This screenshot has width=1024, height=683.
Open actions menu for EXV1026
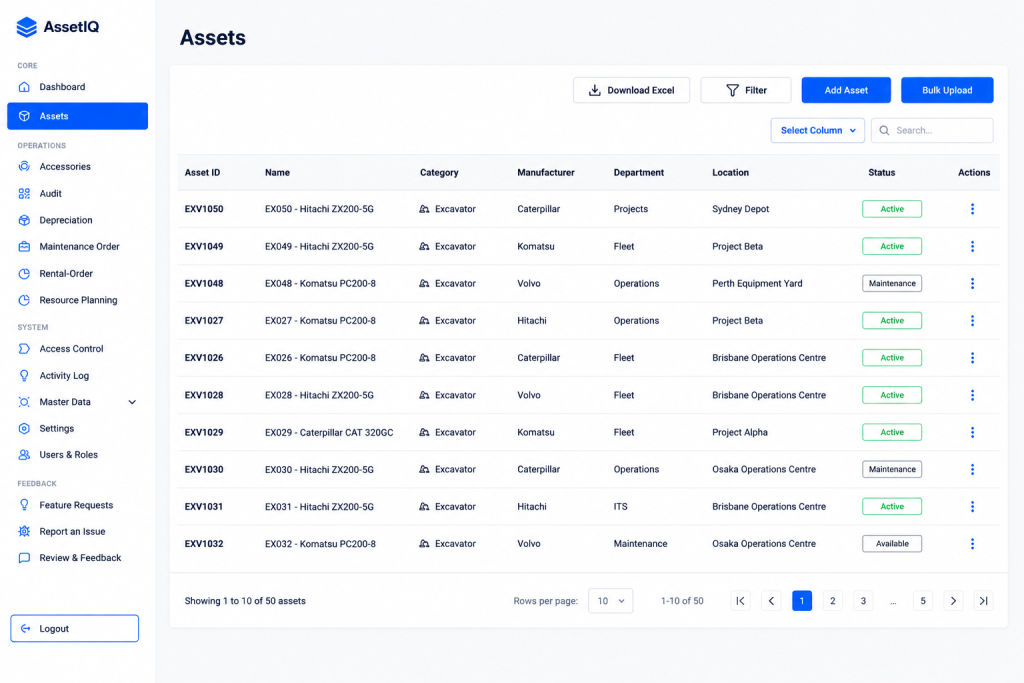972,358
